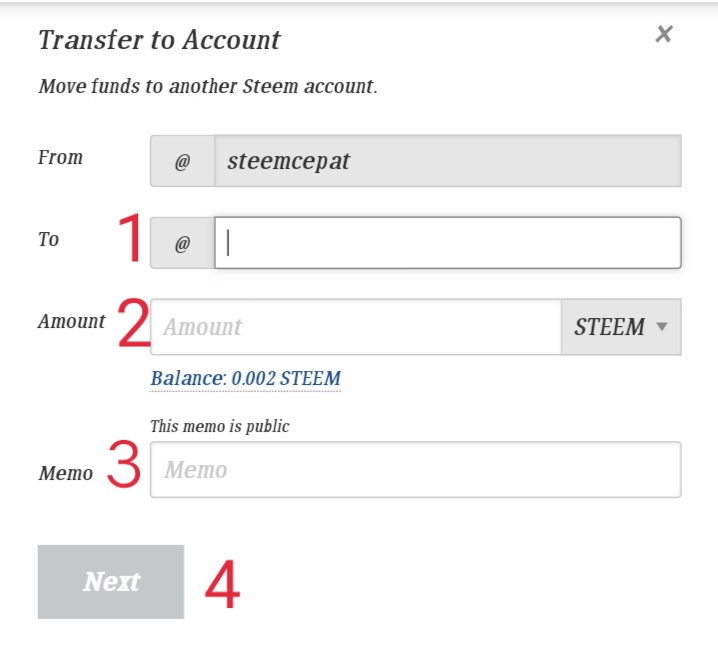The width and height of the screenshot is (718, 664).
Task: Click the @ prefix of To field
Action: point(182,243)
